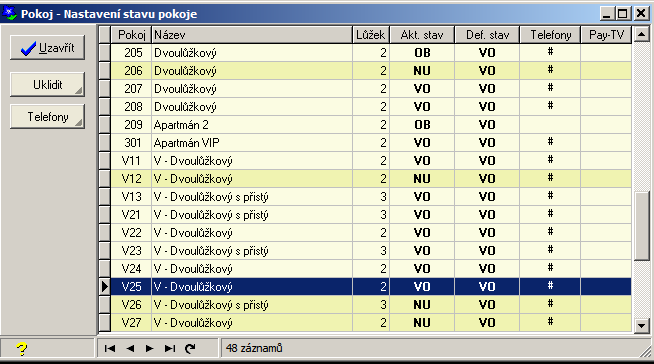The image size is (654, 364).
Task: Click the refresh records icon
Action: pyautogui.click(x=190, y=348)
